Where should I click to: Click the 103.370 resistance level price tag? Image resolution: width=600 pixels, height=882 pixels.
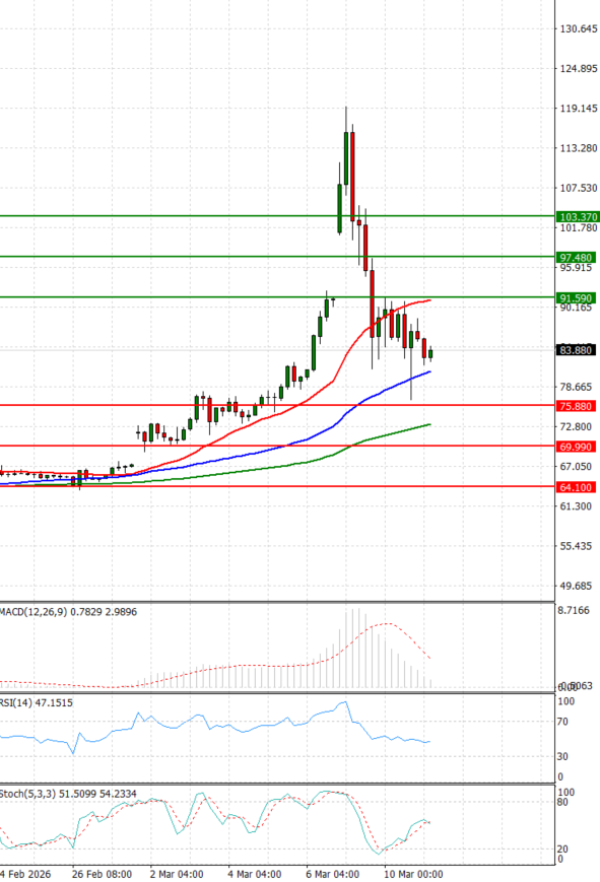pyautogui.click(x=577, y=216)
